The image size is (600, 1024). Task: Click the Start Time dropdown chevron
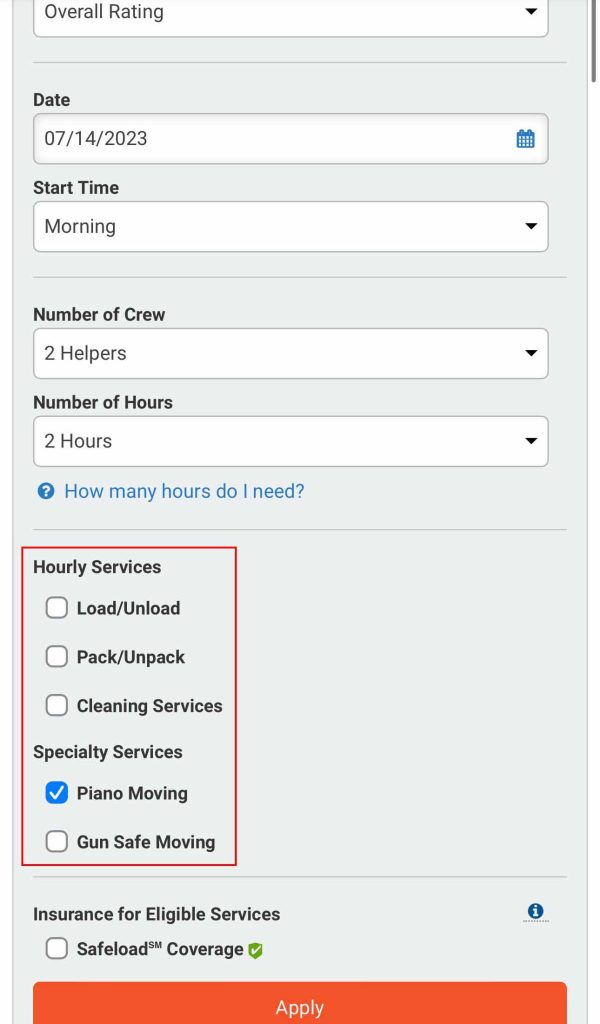530,227
